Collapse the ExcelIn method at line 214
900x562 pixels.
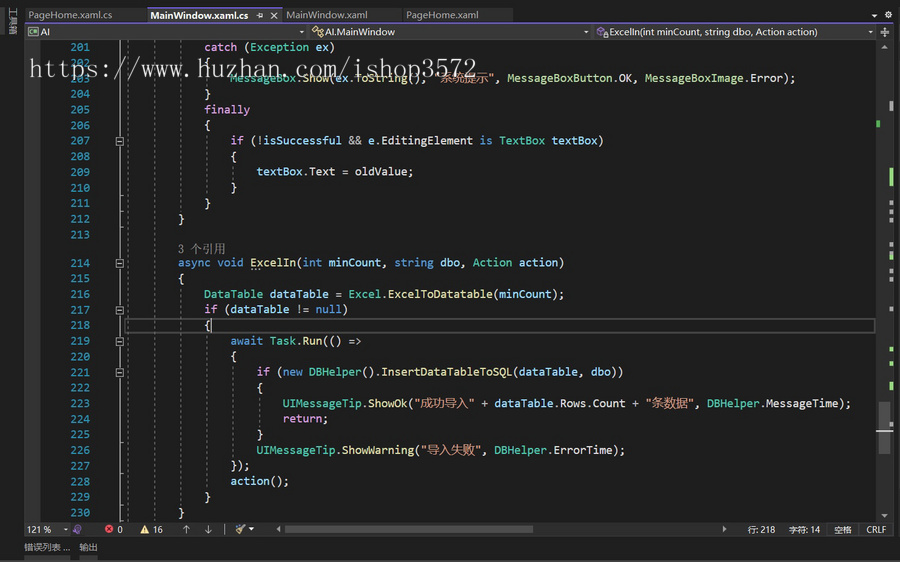[119, 263]
